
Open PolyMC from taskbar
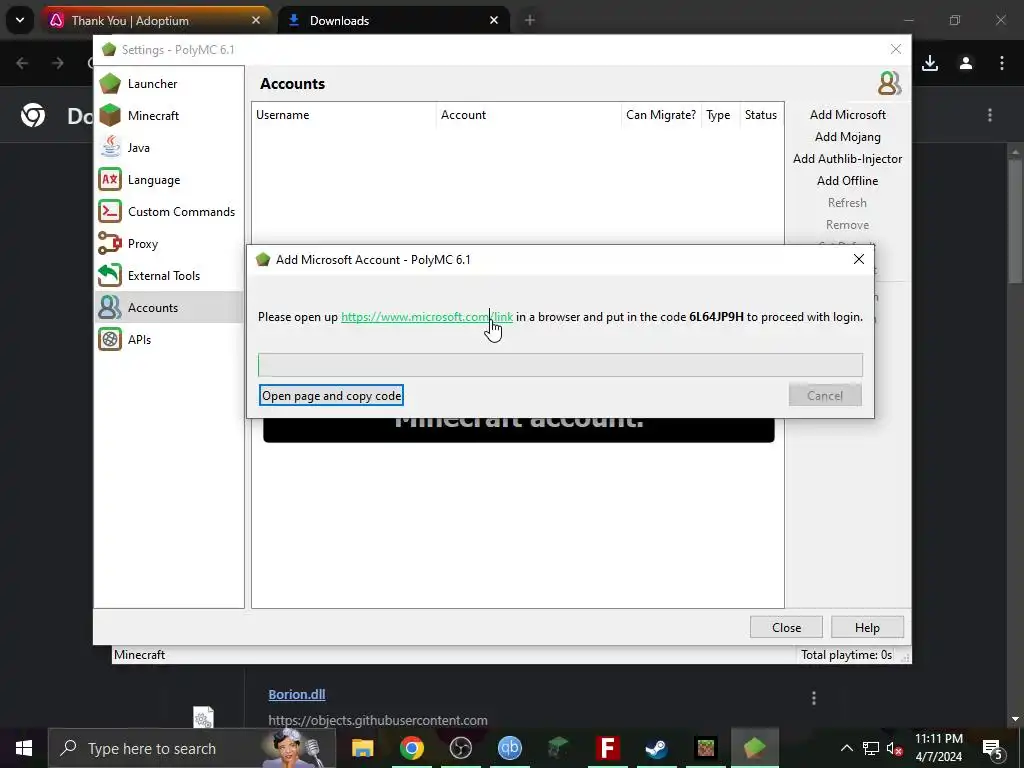754,748
